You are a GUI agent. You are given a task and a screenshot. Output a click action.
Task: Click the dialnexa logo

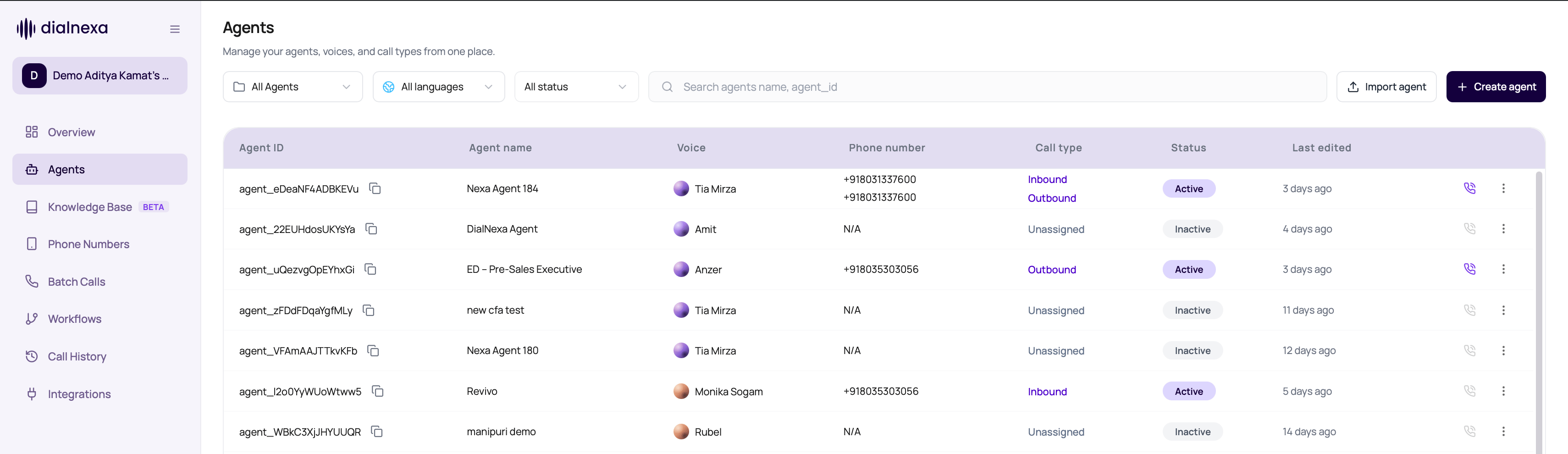click(x=62, y=28)
